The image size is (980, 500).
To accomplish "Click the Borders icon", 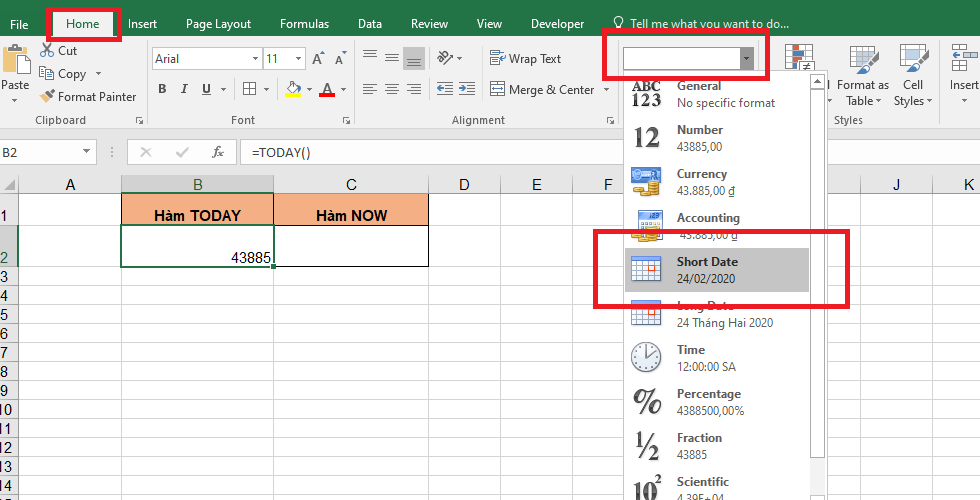I will click(x=251, y=90).
